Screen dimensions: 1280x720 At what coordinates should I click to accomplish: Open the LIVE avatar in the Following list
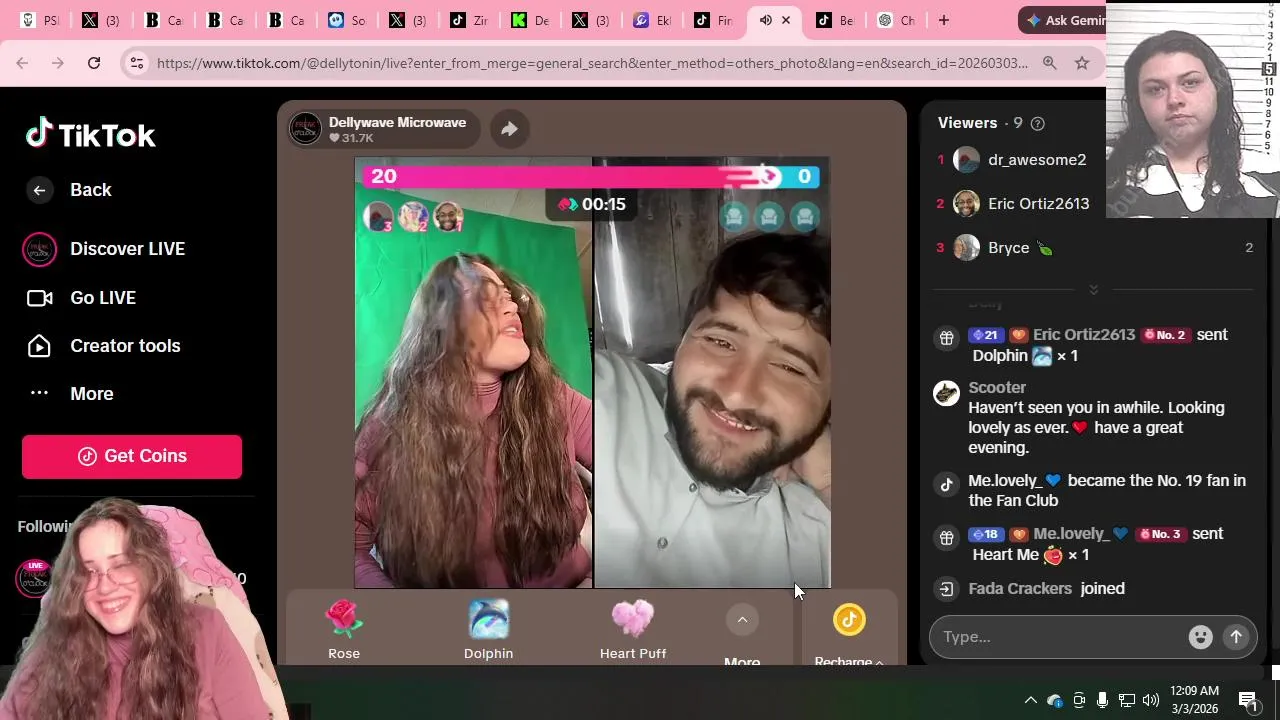[35, 578]
